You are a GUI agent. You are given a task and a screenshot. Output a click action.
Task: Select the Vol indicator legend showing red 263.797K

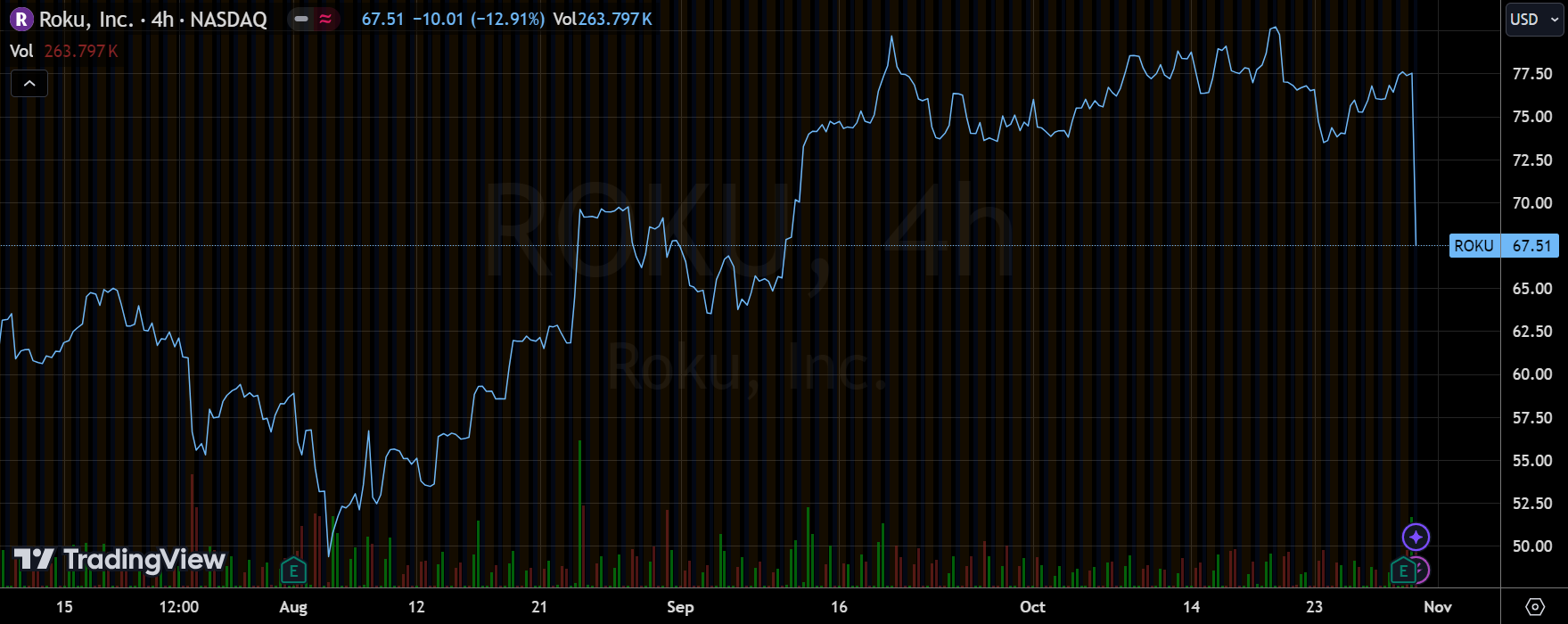tap(63, 51)
